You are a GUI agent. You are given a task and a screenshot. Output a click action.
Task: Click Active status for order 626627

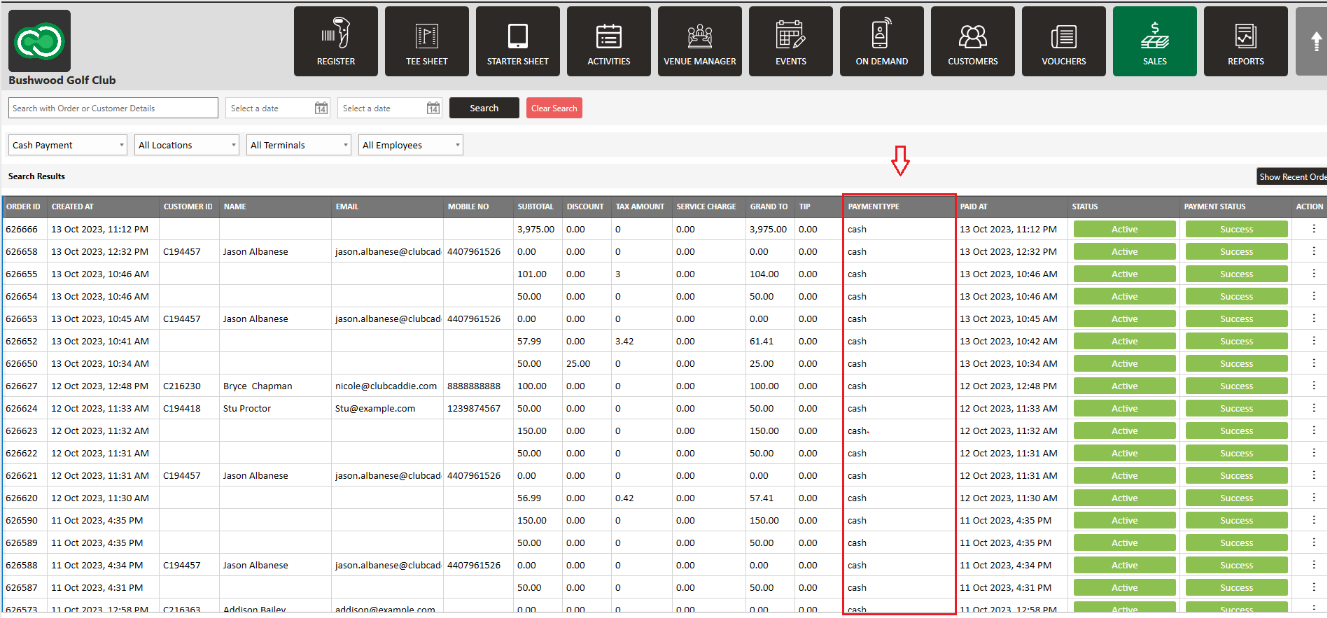click(1125, 386)
